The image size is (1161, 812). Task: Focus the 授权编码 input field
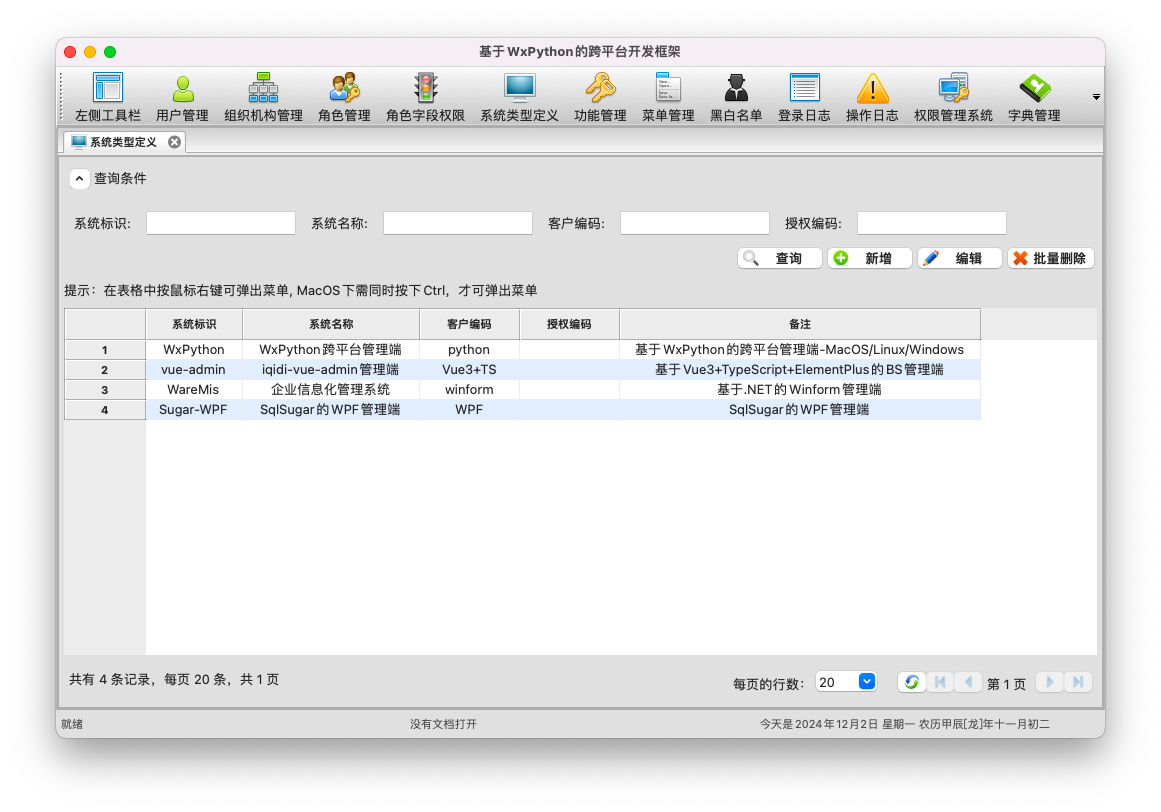(931, 223)
